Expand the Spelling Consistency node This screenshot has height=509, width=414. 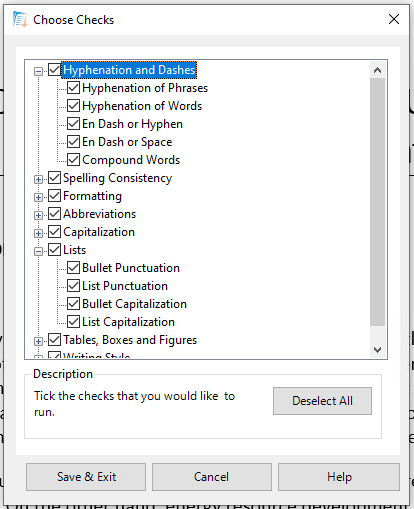(38, 179)
